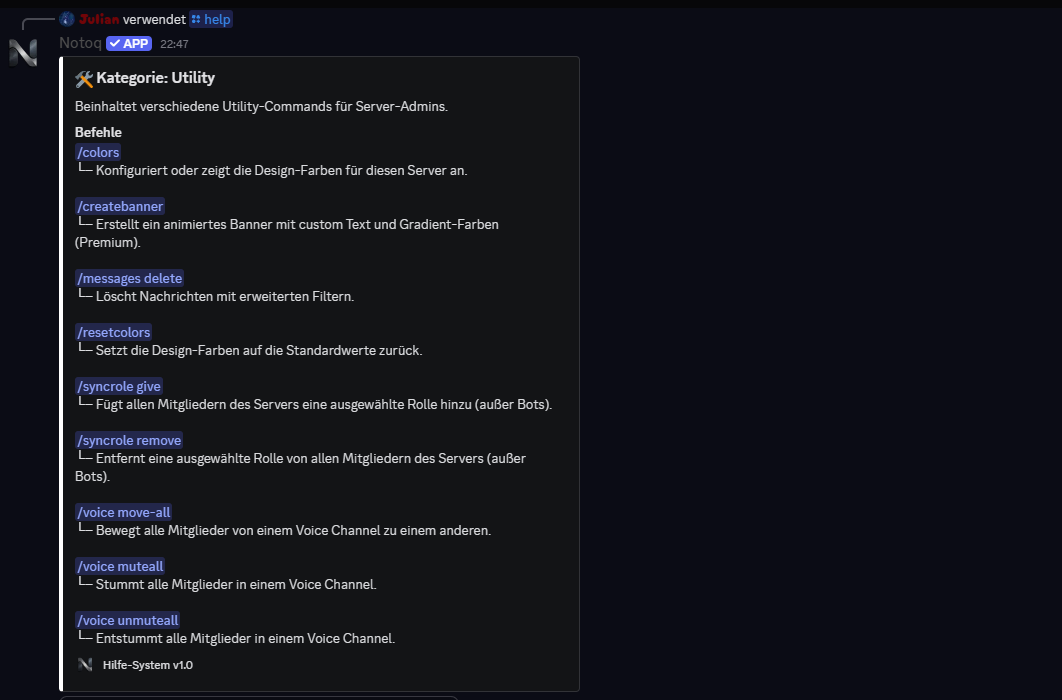The width and height of the screenshot is (1062, 700).
Task: Click the /voice move-all command
Action: (x=123, y=512)
